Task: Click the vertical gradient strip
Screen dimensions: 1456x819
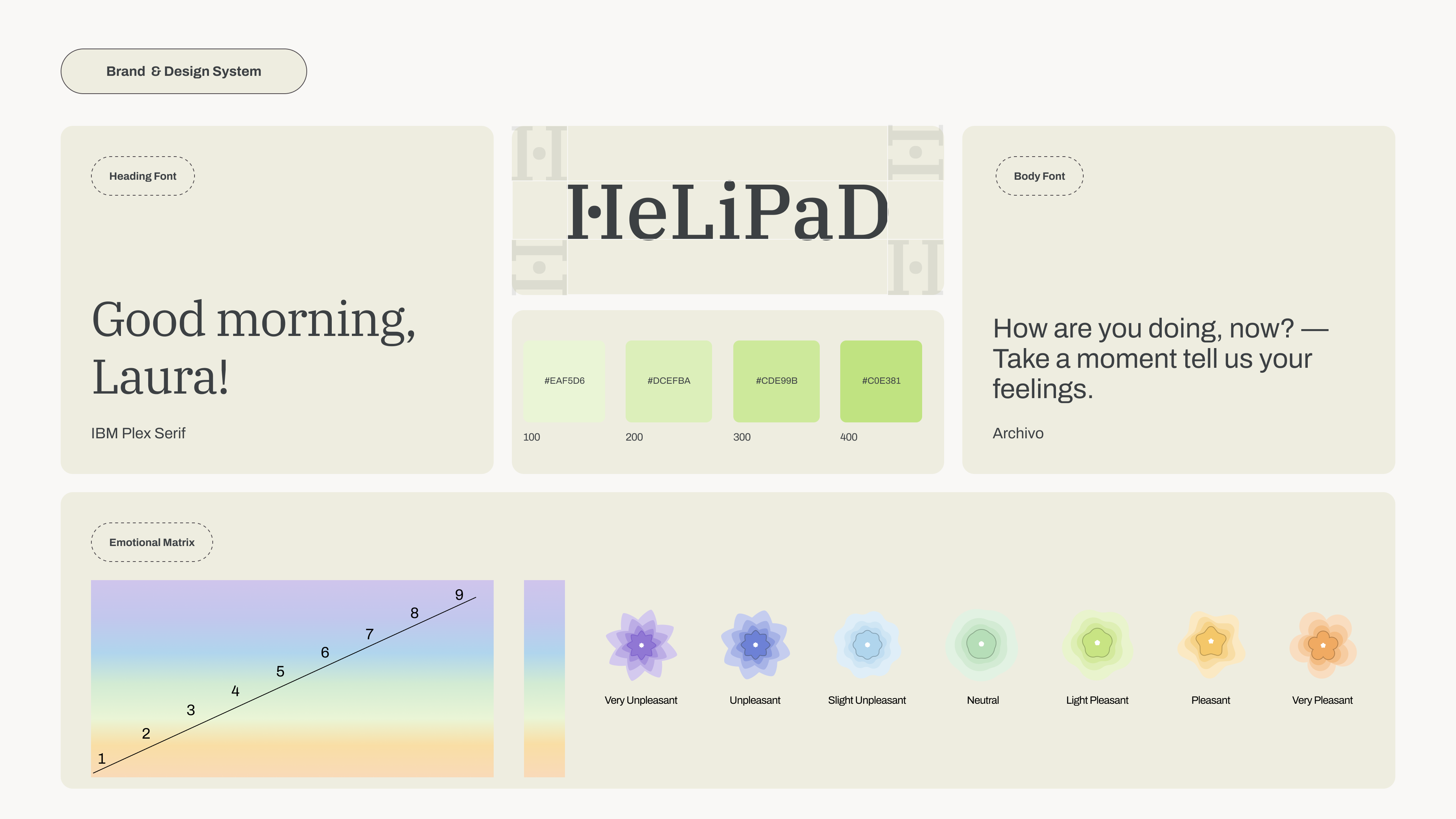Action: [x=544, y=678]
